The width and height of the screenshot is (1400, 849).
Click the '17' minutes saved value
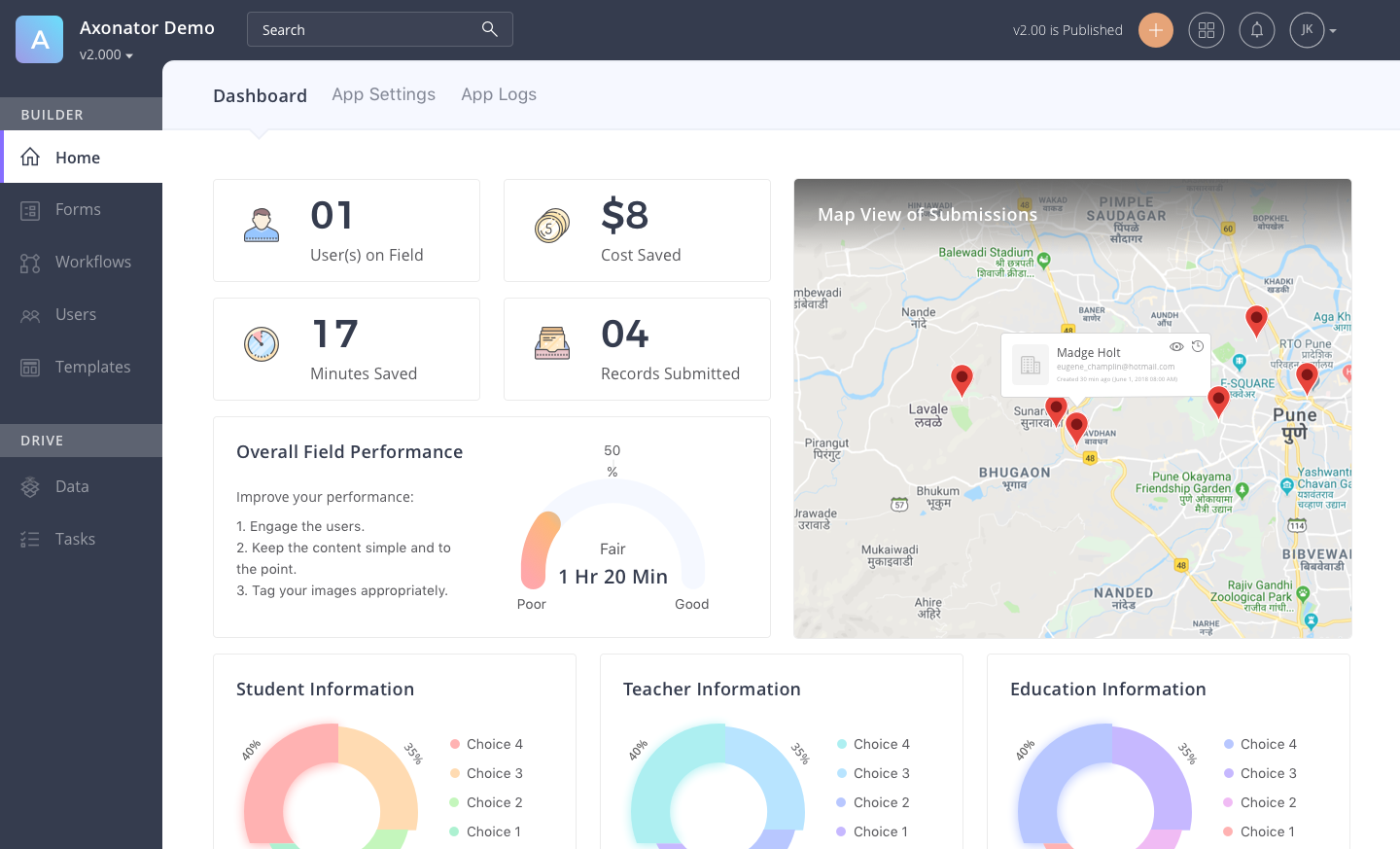(335, 334)
